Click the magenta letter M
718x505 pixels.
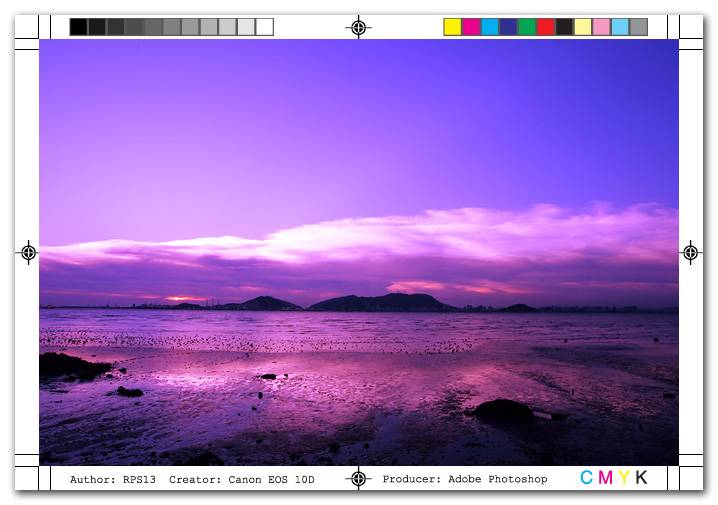(605, 478)
